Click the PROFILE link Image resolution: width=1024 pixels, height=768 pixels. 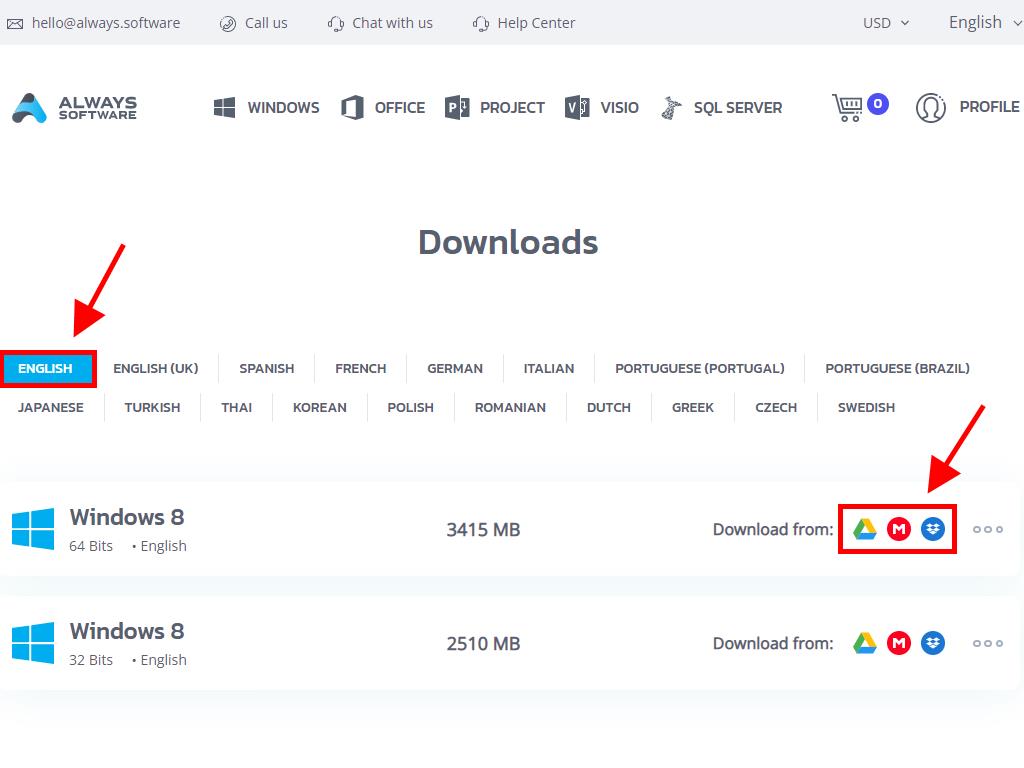(989, 107)
